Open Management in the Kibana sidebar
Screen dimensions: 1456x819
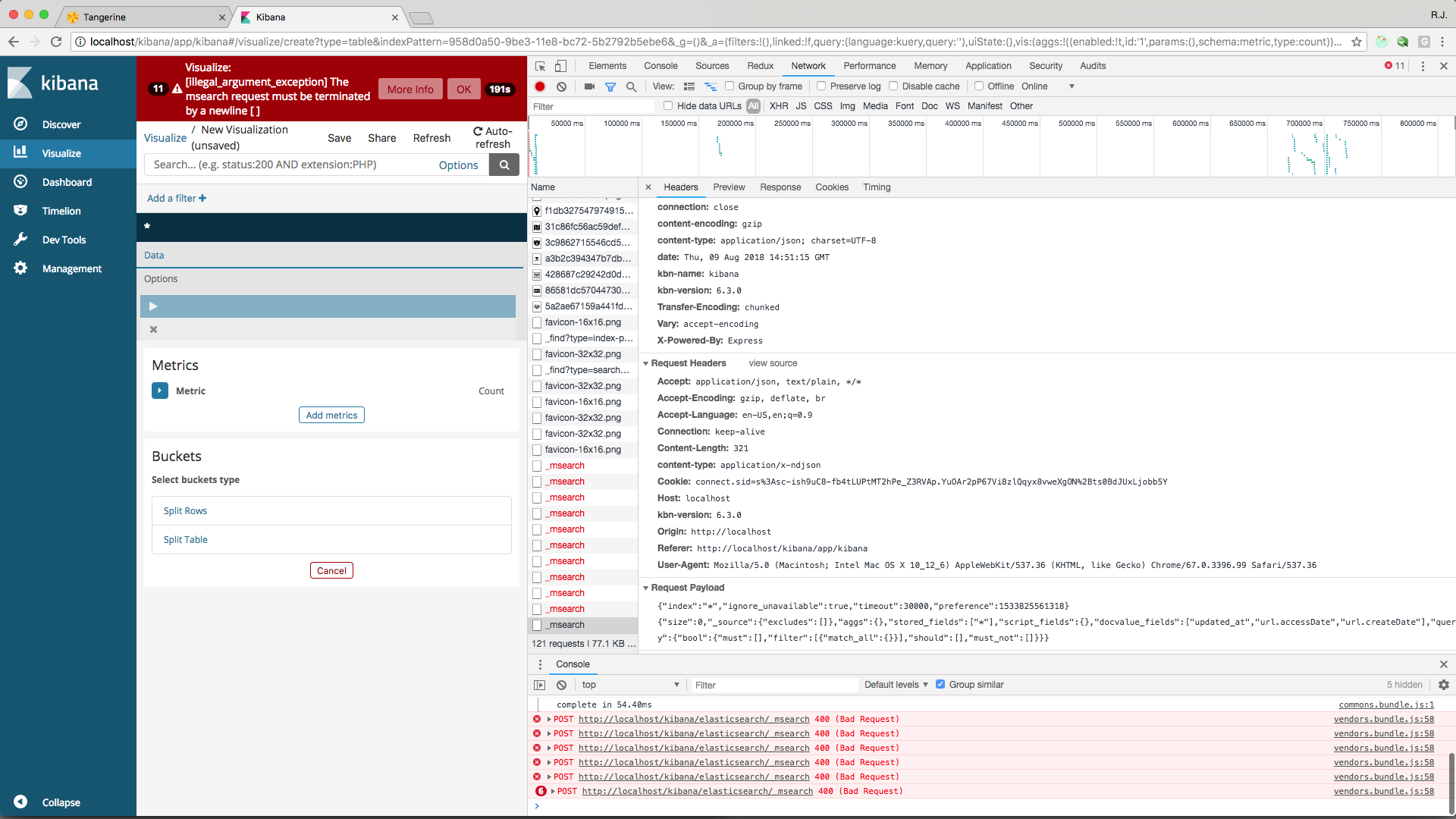(72, 268)
